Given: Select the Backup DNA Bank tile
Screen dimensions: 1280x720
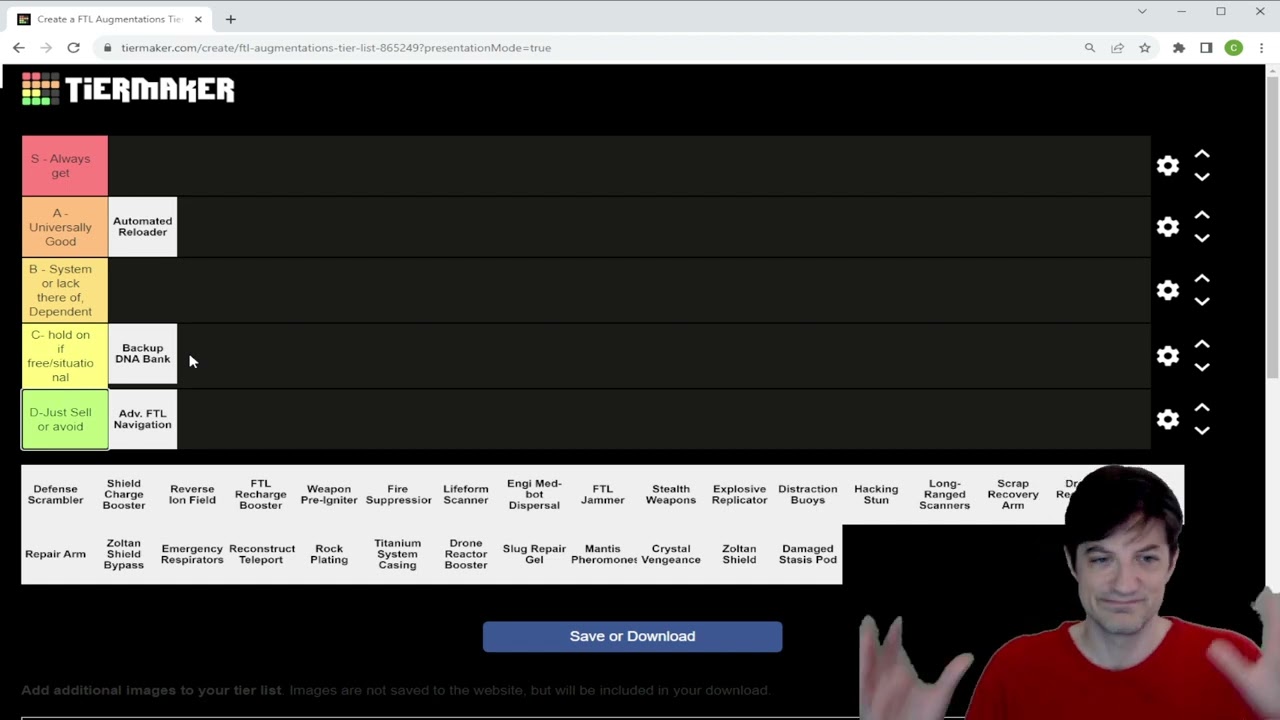Looking at the screenshot, I should pos(143,354).
